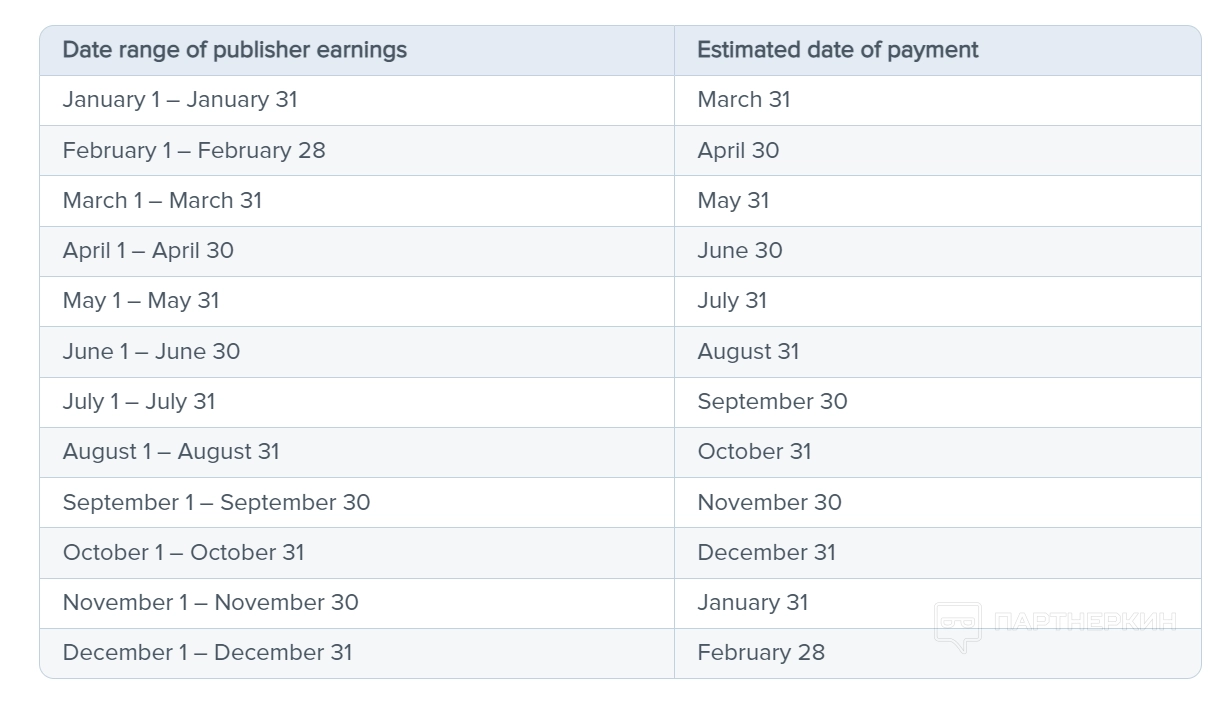Select the 'April 1 – April 30' cell
Screen dimensions: 1228x706
coord(148,250)
